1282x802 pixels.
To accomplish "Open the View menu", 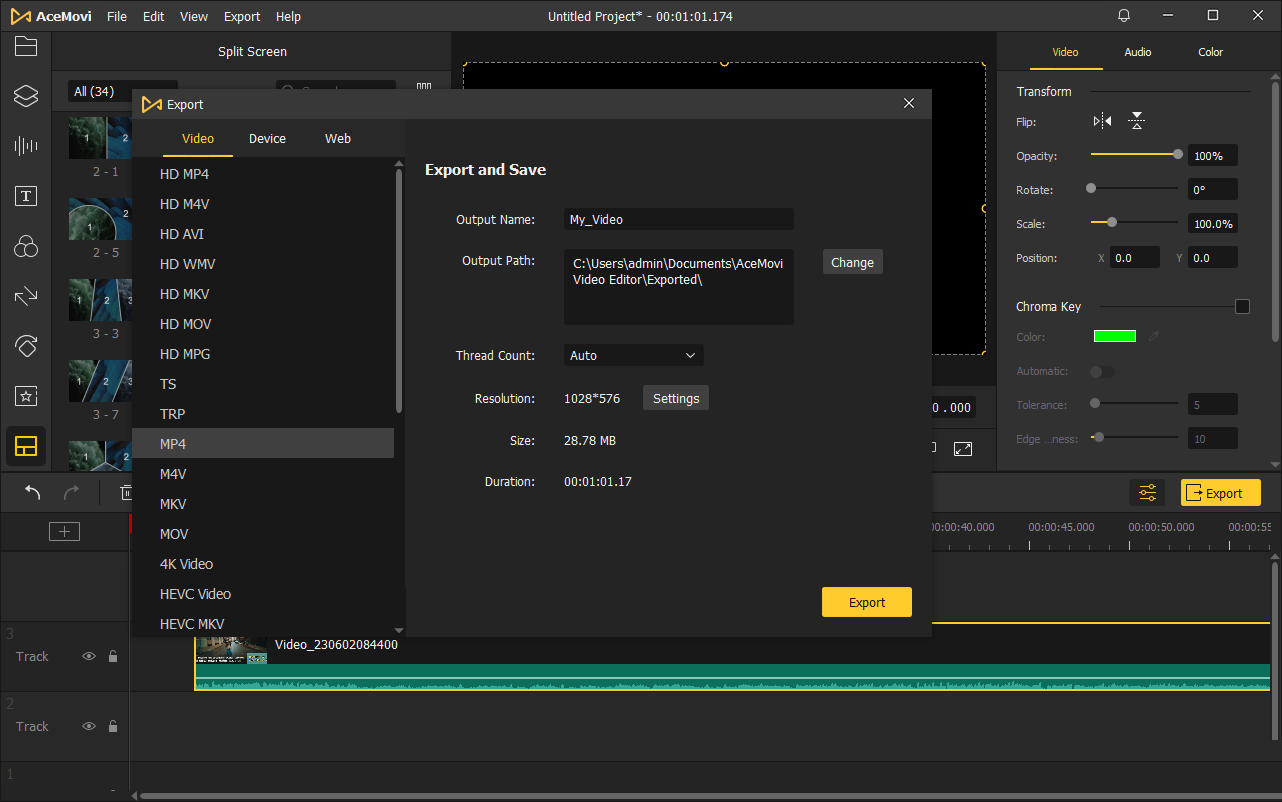I will (194, 16).
